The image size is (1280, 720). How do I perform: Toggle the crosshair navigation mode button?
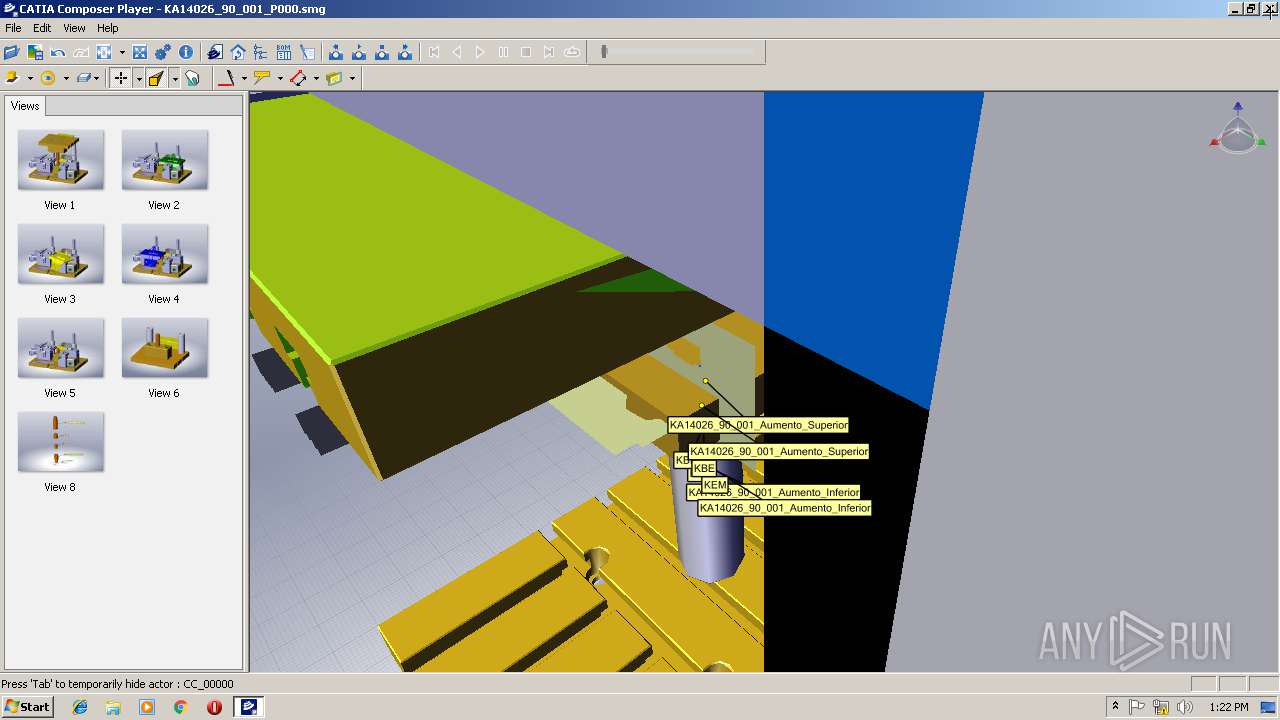pyautogui.click(x=121, y=78)
